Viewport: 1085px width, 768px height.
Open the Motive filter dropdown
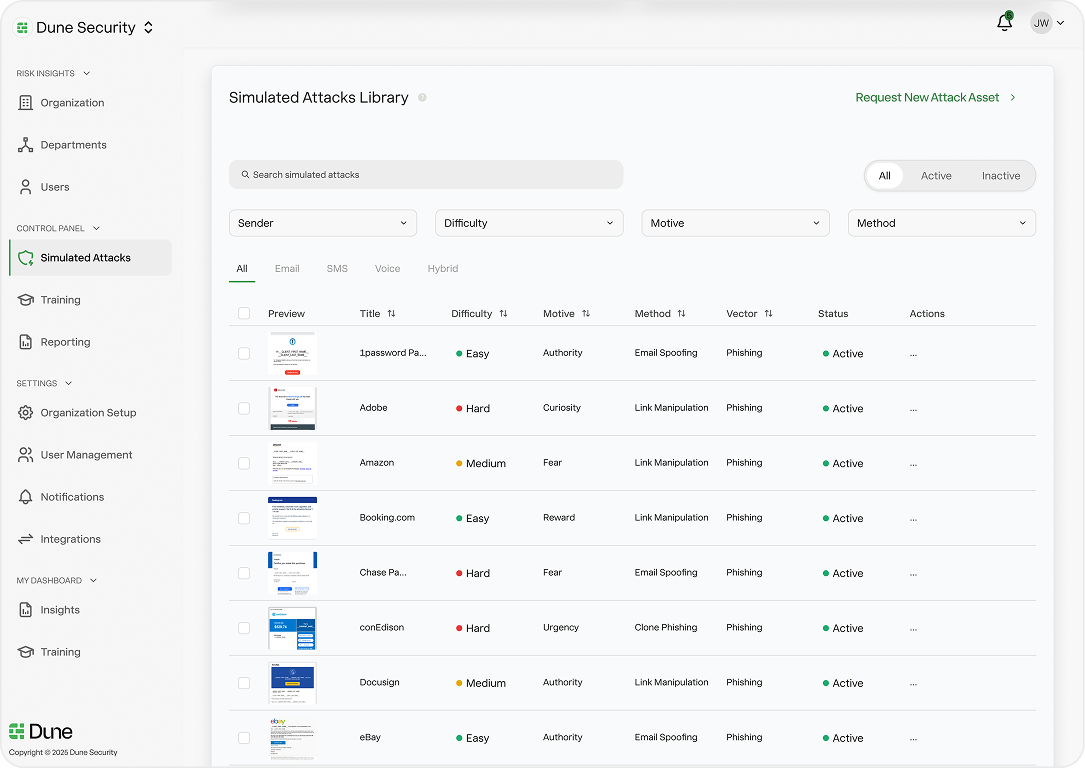[x=736, y=223]
